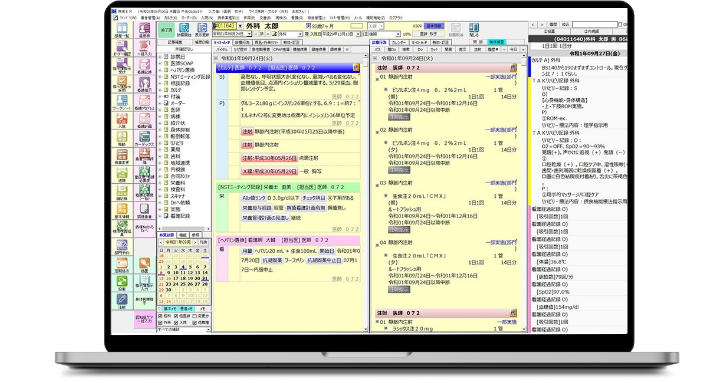Select NSTミーティング記録 in the tree
Viewport: 728px width, 383px height.
click(190, 77)
